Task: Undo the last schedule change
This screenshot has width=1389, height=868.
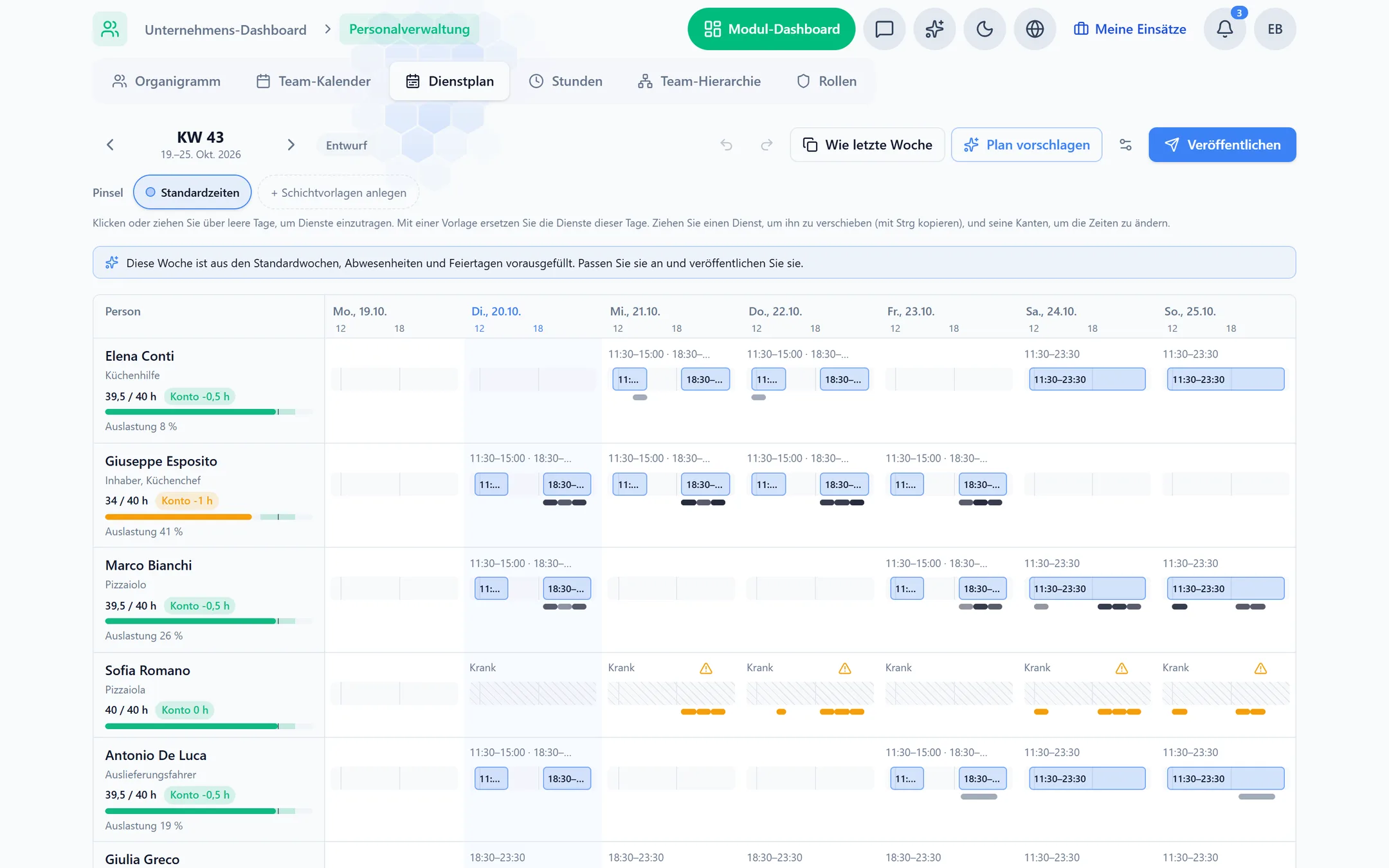Action: tap(727, 145)
